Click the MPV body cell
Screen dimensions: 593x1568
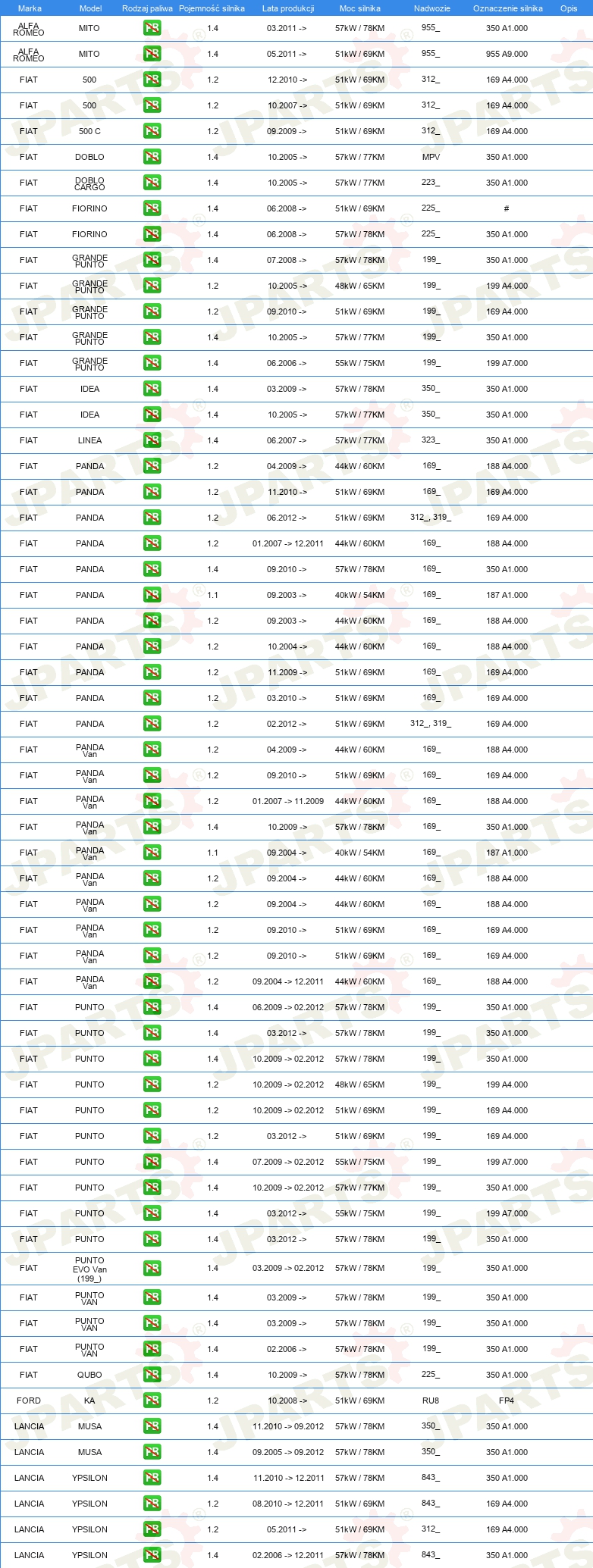(x=431, y=157)
